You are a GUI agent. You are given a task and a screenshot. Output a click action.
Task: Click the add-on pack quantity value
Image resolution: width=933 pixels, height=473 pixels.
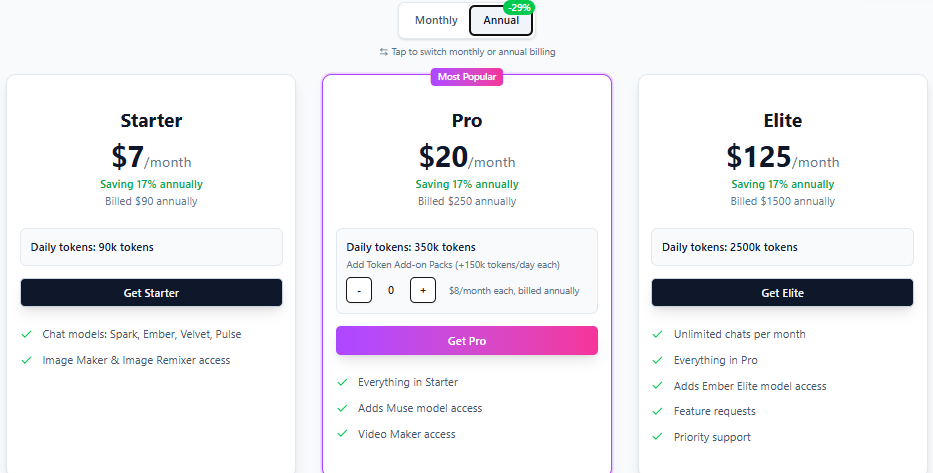(x=391, y=290)
